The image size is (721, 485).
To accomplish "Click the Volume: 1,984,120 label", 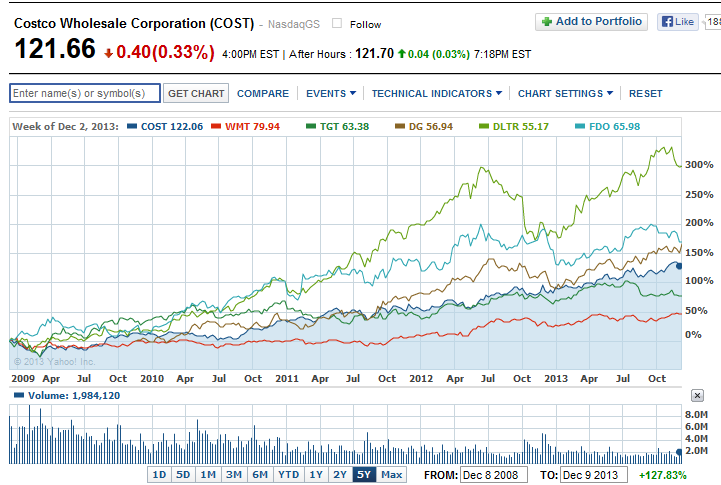I will click(74, 395).
